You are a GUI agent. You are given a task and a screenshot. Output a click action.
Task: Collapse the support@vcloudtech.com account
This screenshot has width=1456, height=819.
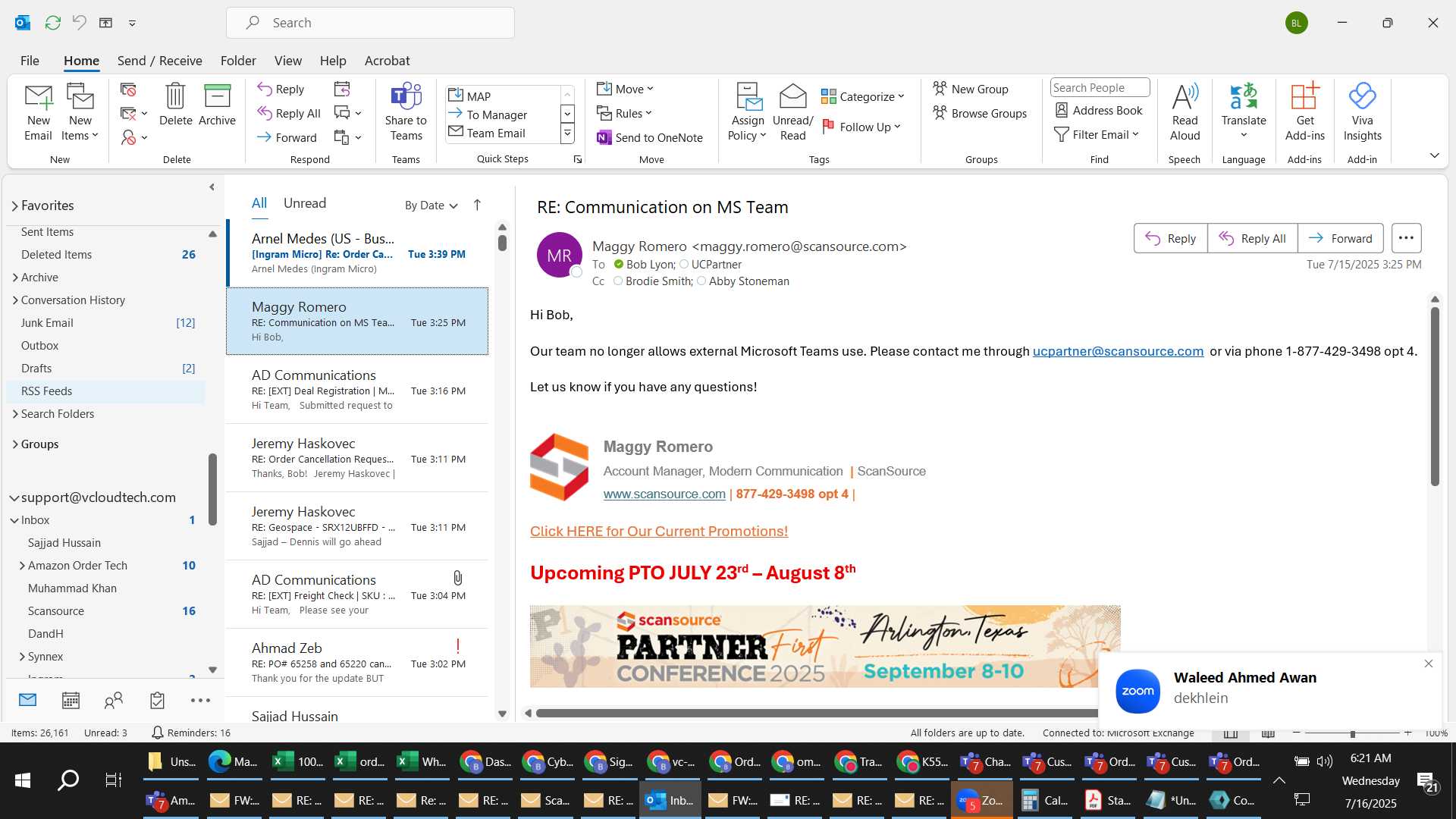(x=14, y=497)
